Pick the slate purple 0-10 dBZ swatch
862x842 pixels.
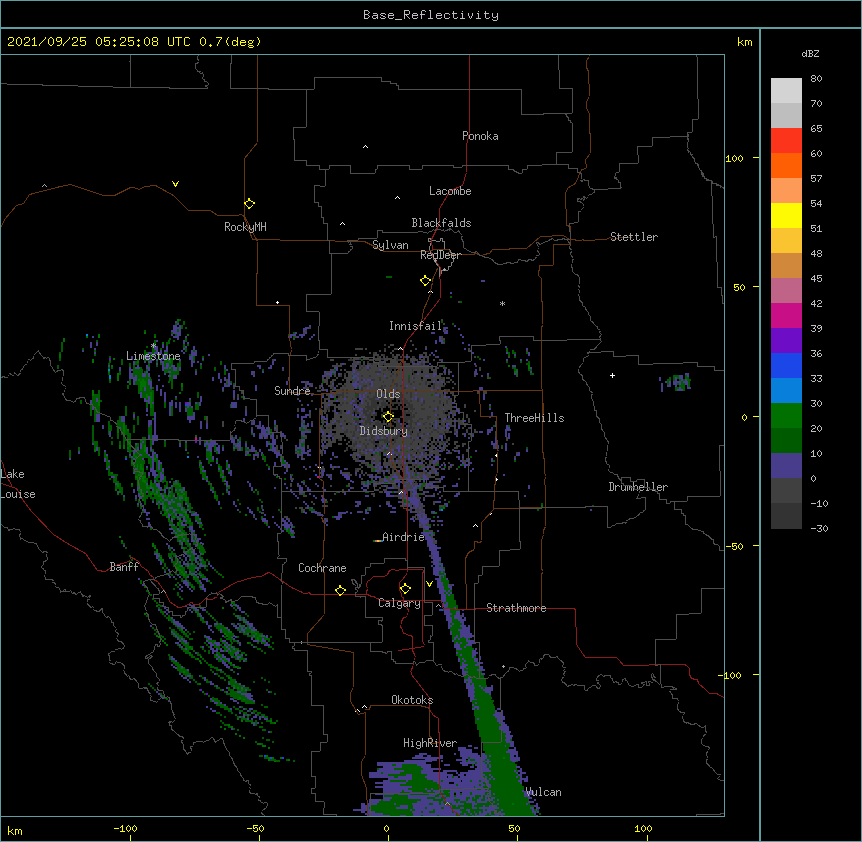(786, 466)
